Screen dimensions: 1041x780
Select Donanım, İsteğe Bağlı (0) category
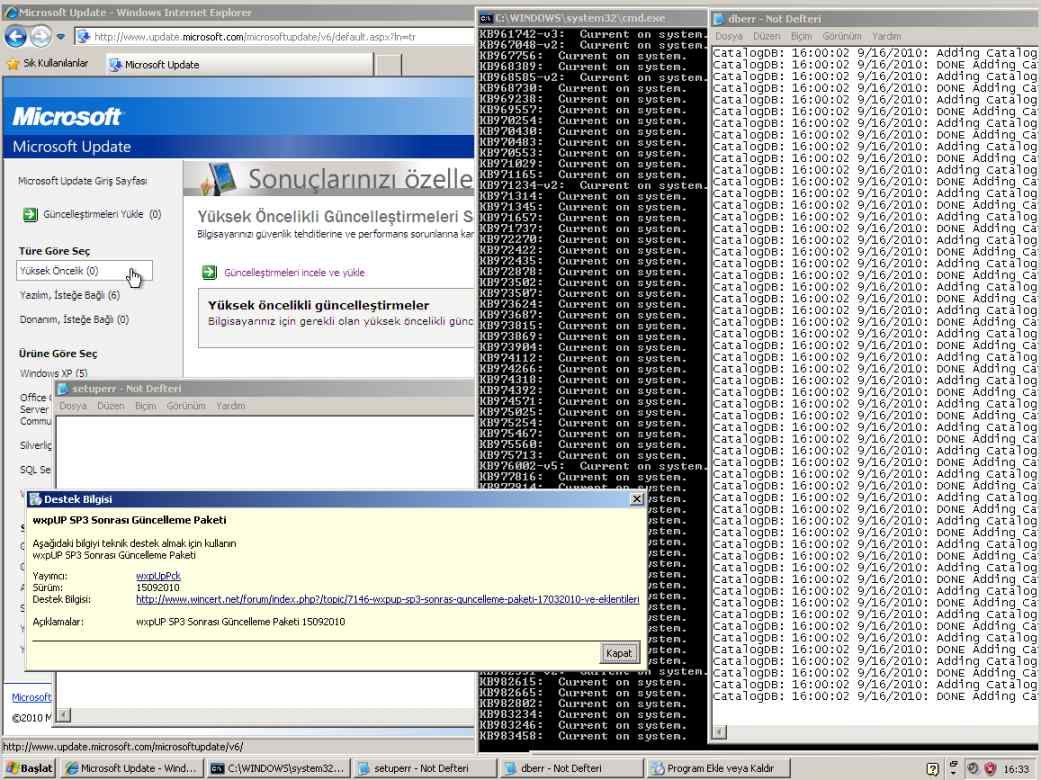coord(74,320)
